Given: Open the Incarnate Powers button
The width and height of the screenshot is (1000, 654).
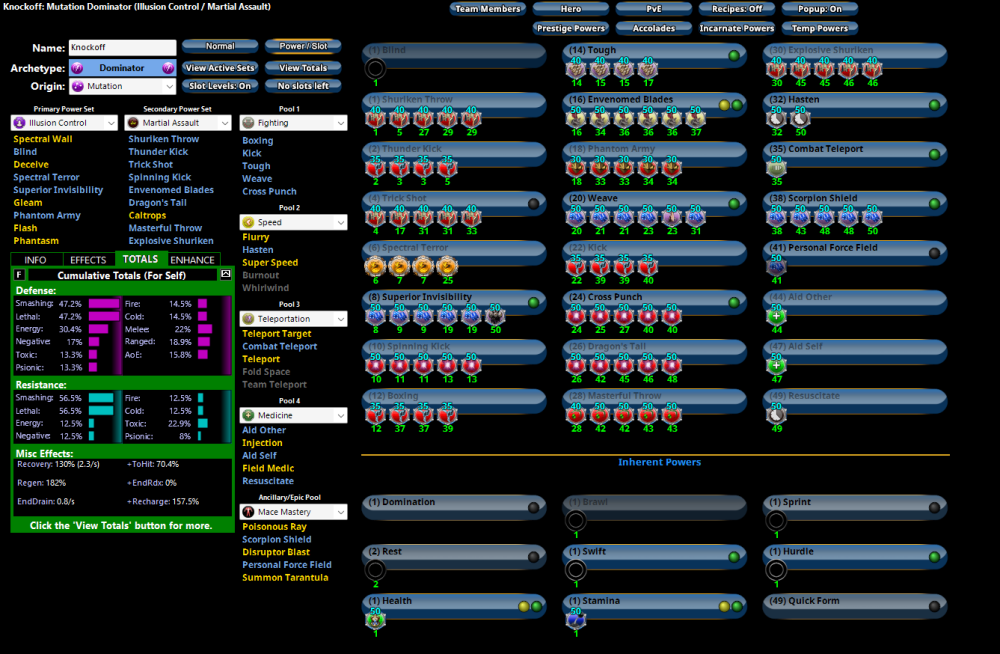Looking at the screenshot, I should coord(737,28).
